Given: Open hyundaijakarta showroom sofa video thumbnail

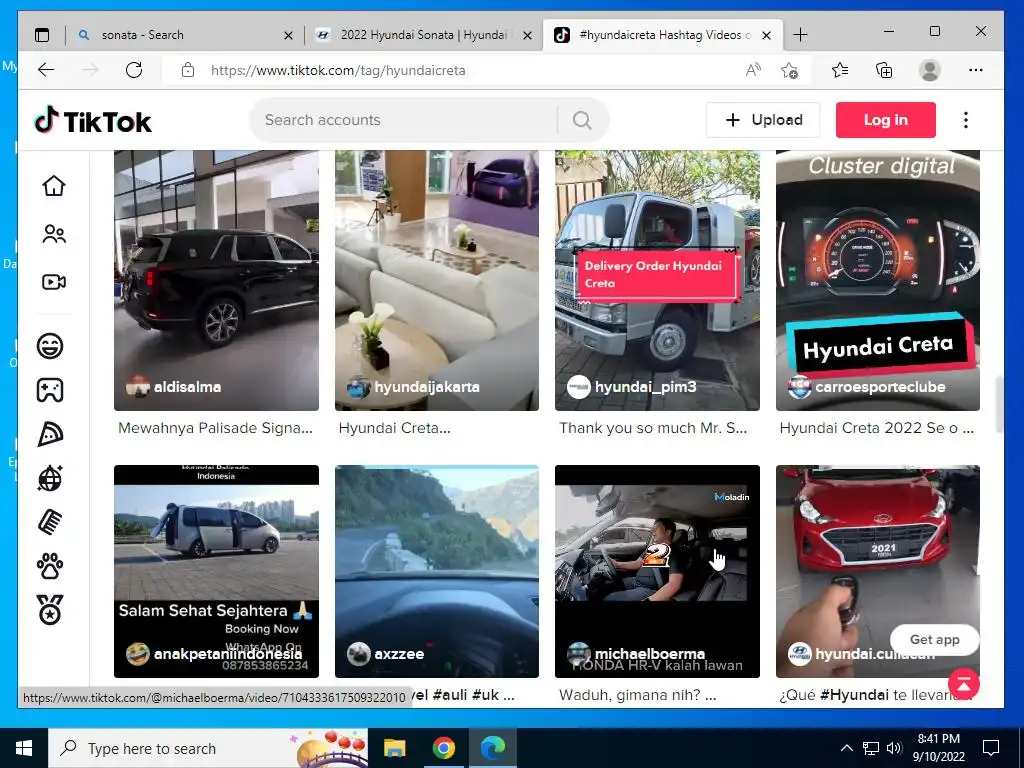Looking at the screenshot, I should [x=437, y=281].
